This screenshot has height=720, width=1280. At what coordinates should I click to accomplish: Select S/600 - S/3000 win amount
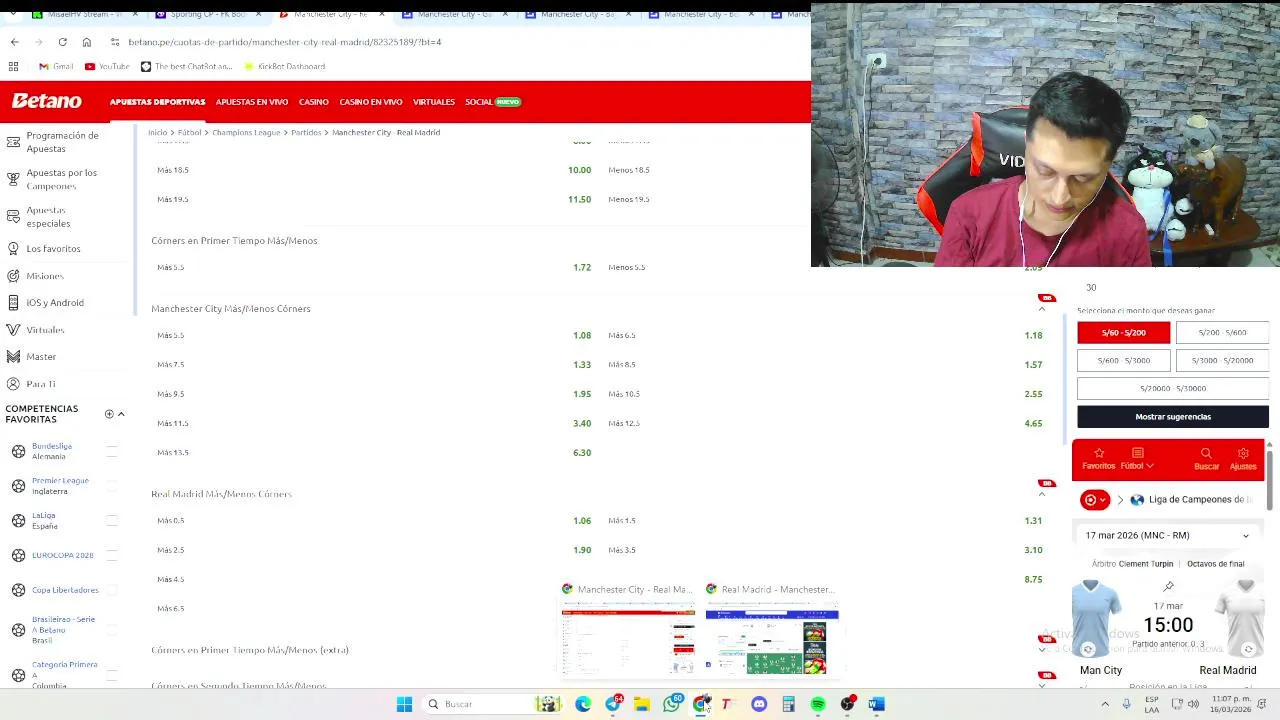click(x=1123, y=360)
